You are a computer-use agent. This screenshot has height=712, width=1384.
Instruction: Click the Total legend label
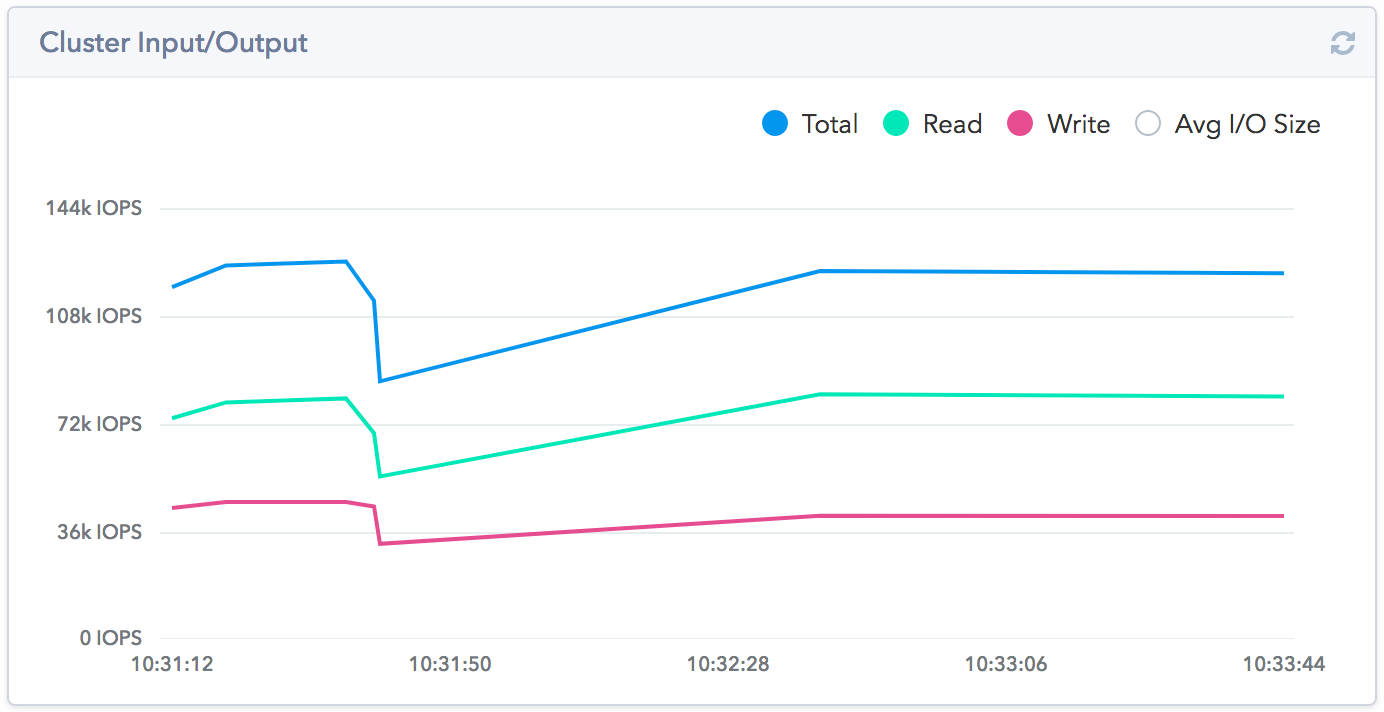coord(829,124)
